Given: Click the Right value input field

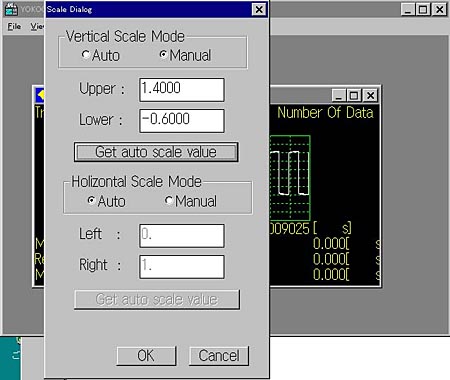Looking at the screenshot, I should [182, 267].
